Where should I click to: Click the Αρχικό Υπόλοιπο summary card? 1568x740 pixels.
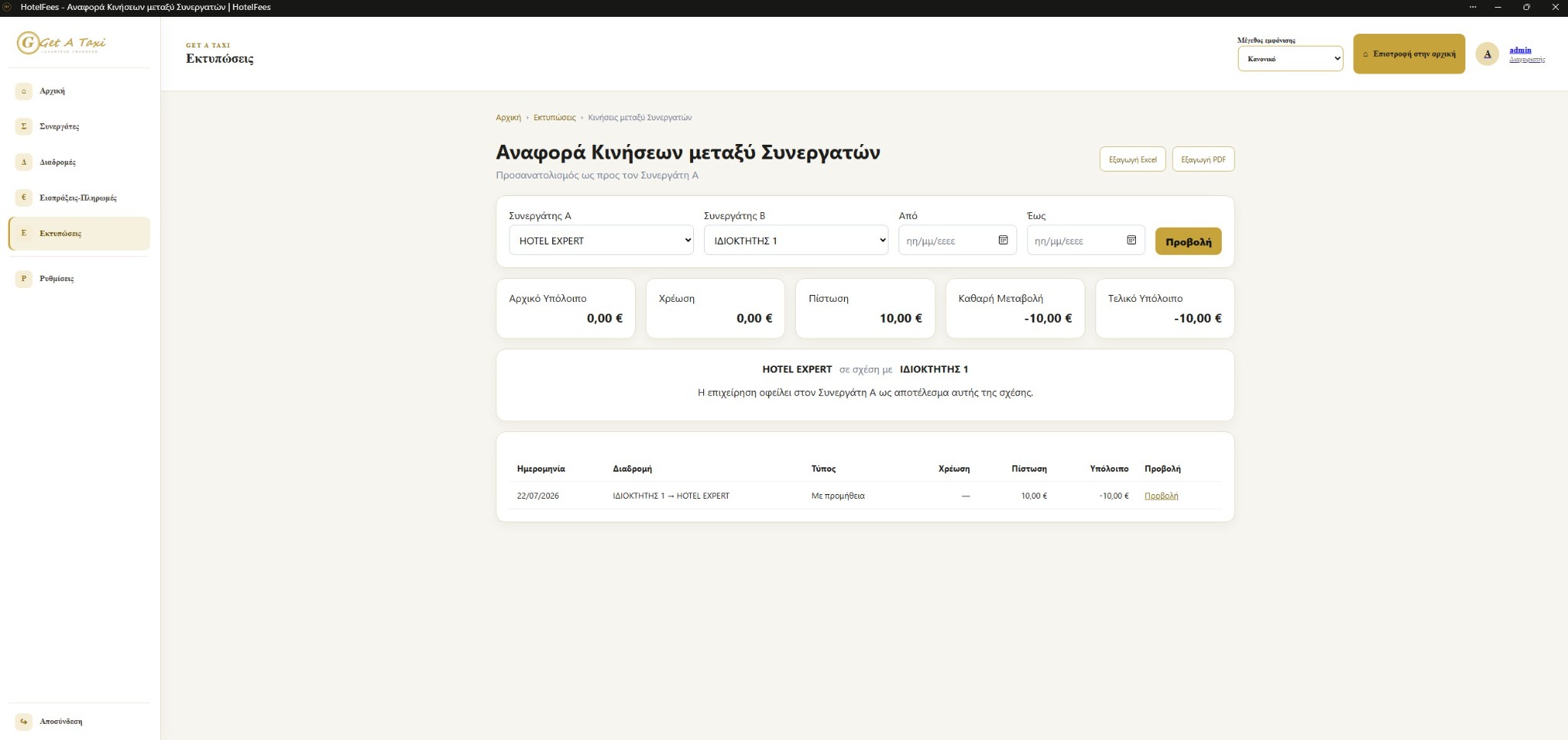(565, 308)
